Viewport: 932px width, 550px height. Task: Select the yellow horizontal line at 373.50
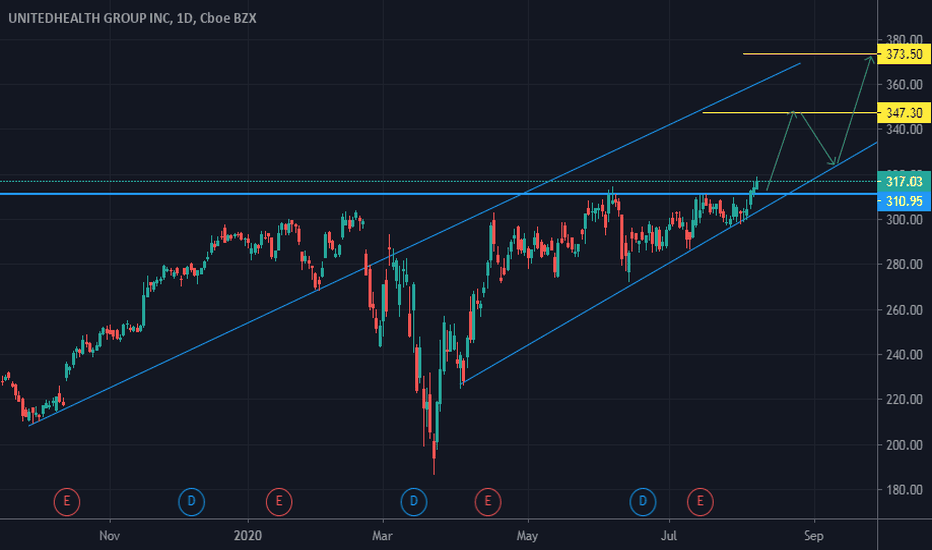coord(810,54)
